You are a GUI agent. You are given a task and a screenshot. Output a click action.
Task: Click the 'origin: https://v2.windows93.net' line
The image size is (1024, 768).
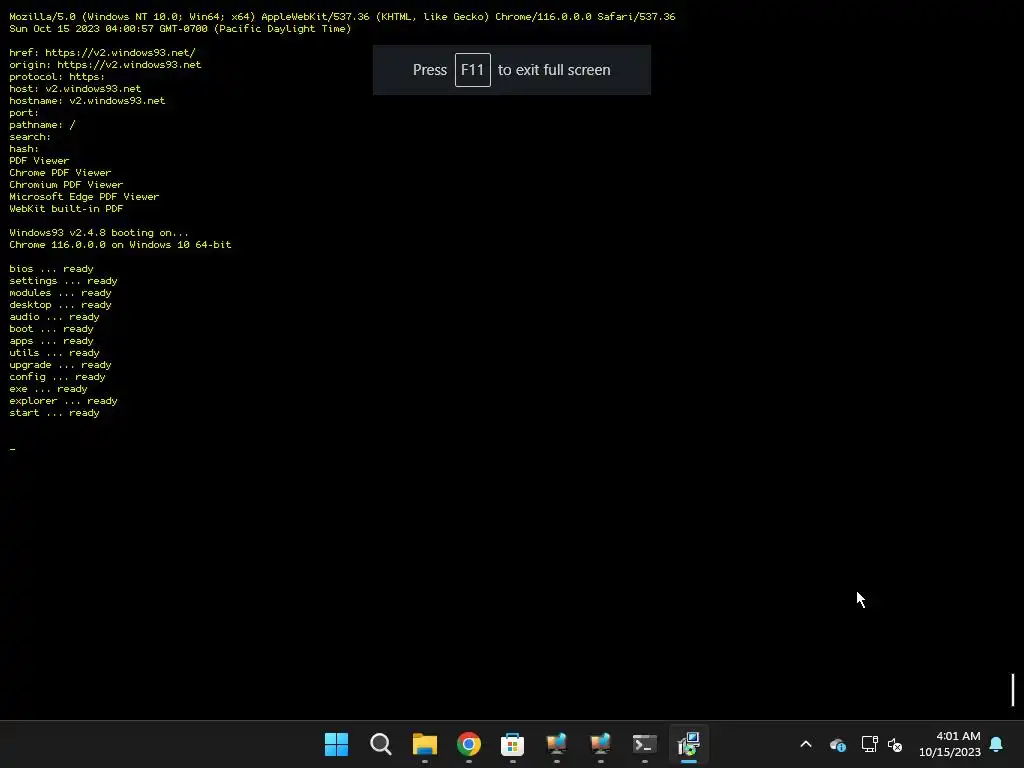coord(105,65)
